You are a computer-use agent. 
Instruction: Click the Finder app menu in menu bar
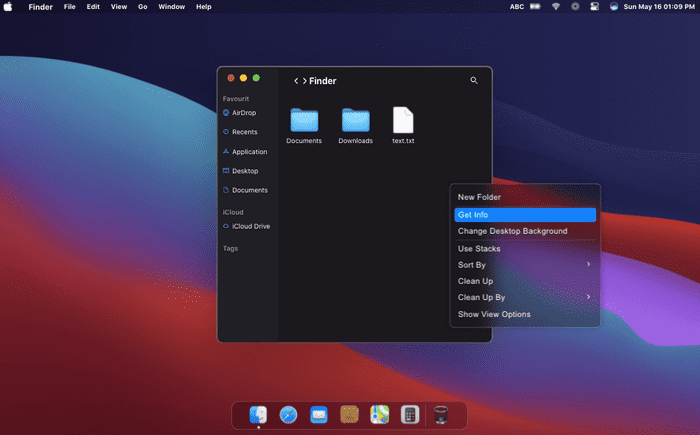pyautogui.click(x=41, y=7)
